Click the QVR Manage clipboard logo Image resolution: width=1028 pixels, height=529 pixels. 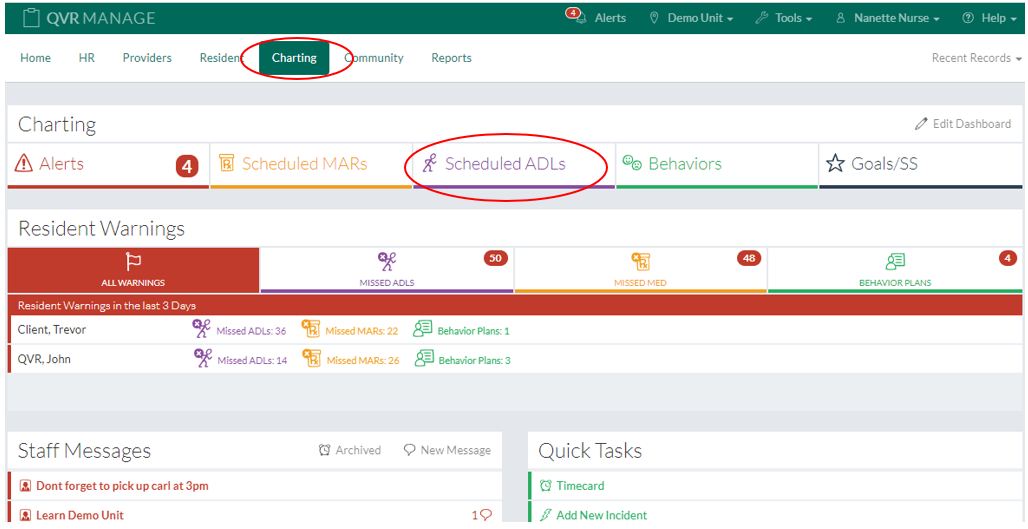(x=31, y=17)
